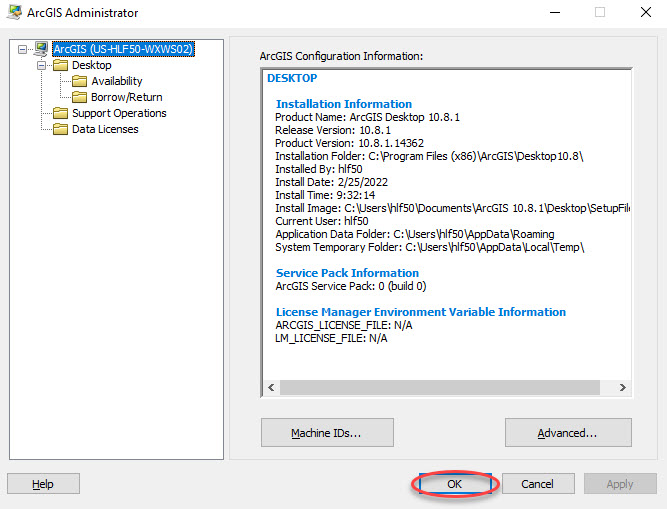Click the Installation Folder path line
The image size is (667, 509).
[429, 156]
